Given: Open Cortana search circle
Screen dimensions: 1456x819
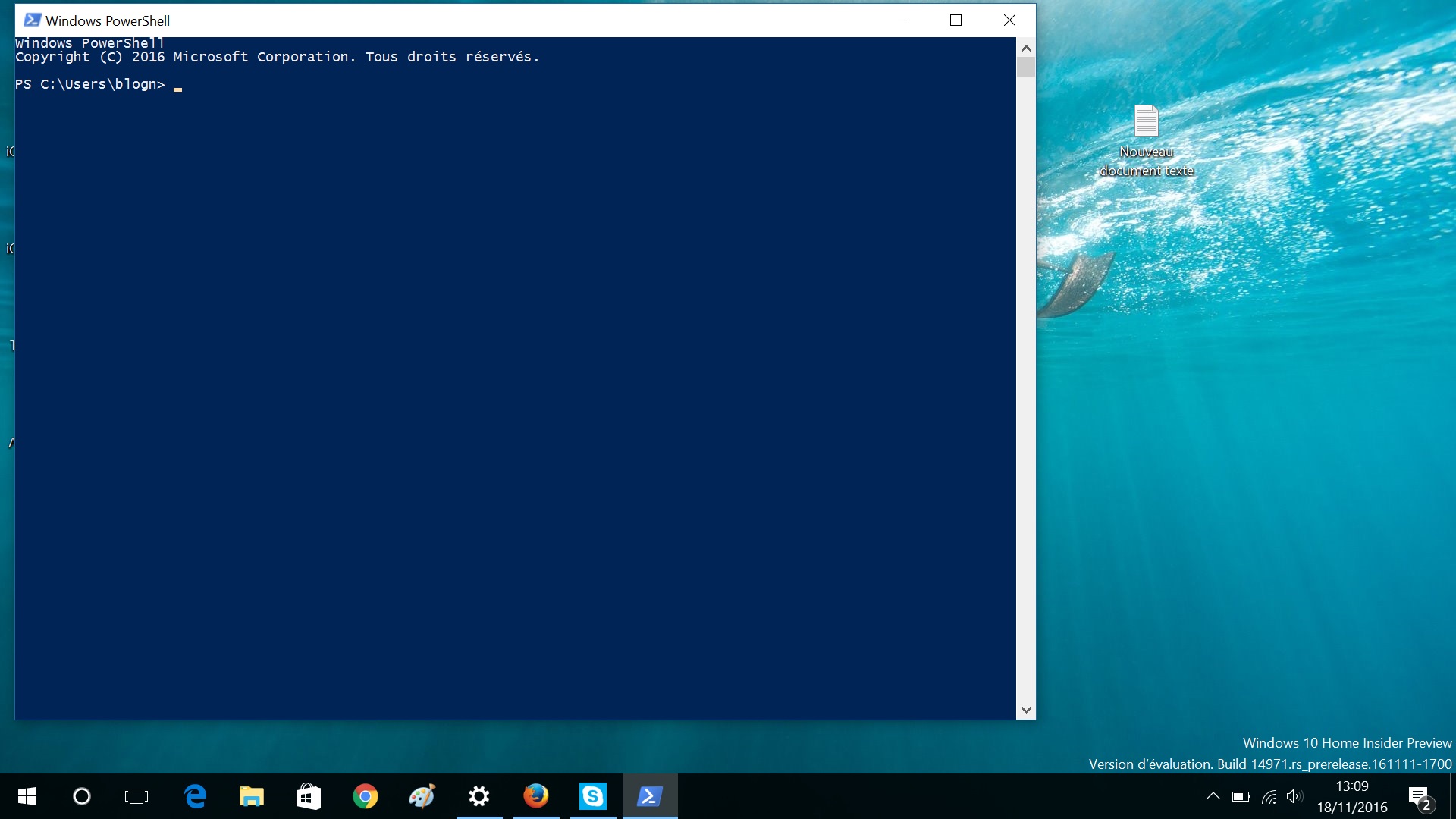Looking at the screenshot, I should coord(82,796).
